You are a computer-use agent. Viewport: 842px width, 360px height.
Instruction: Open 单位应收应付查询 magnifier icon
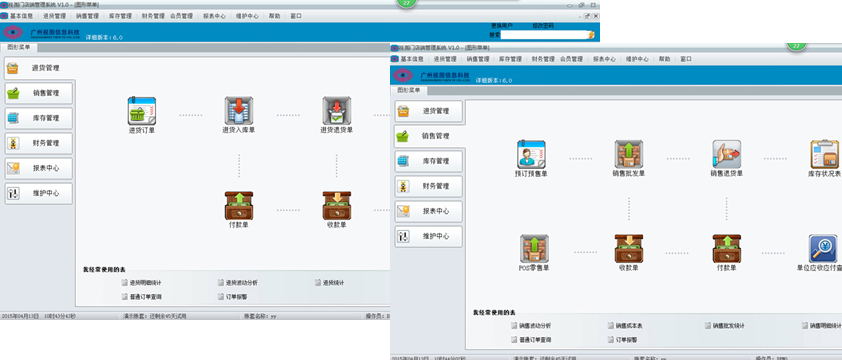[x=823, y=248]
